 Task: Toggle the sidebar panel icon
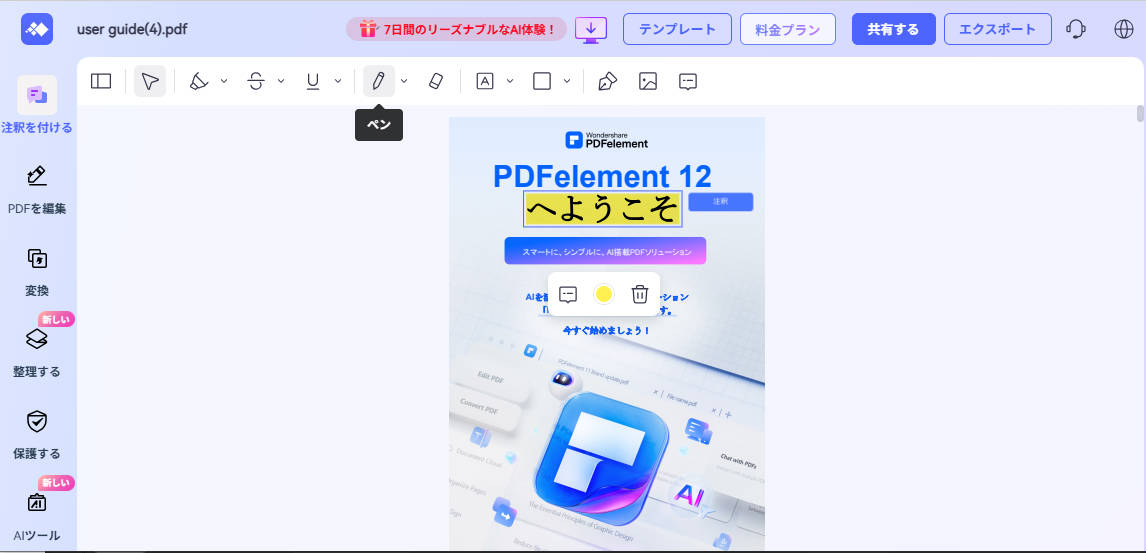(x=101, y=81)
